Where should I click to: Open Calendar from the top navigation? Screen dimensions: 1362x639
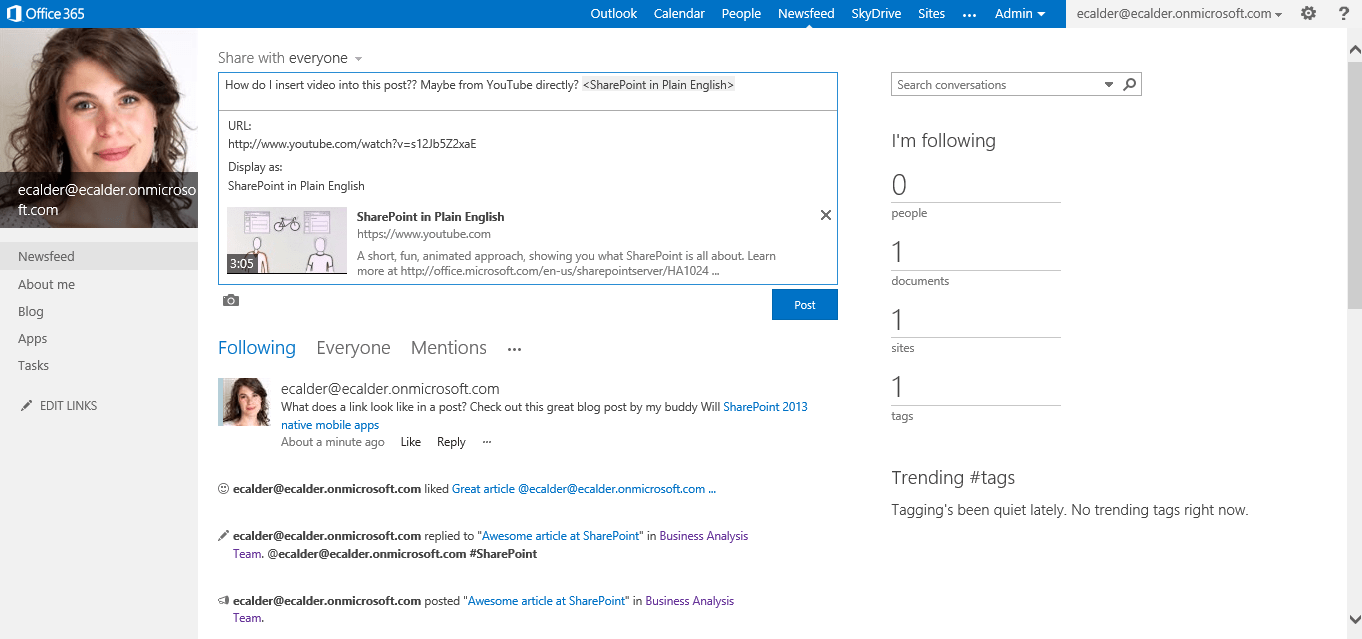[x=680, y=14]
